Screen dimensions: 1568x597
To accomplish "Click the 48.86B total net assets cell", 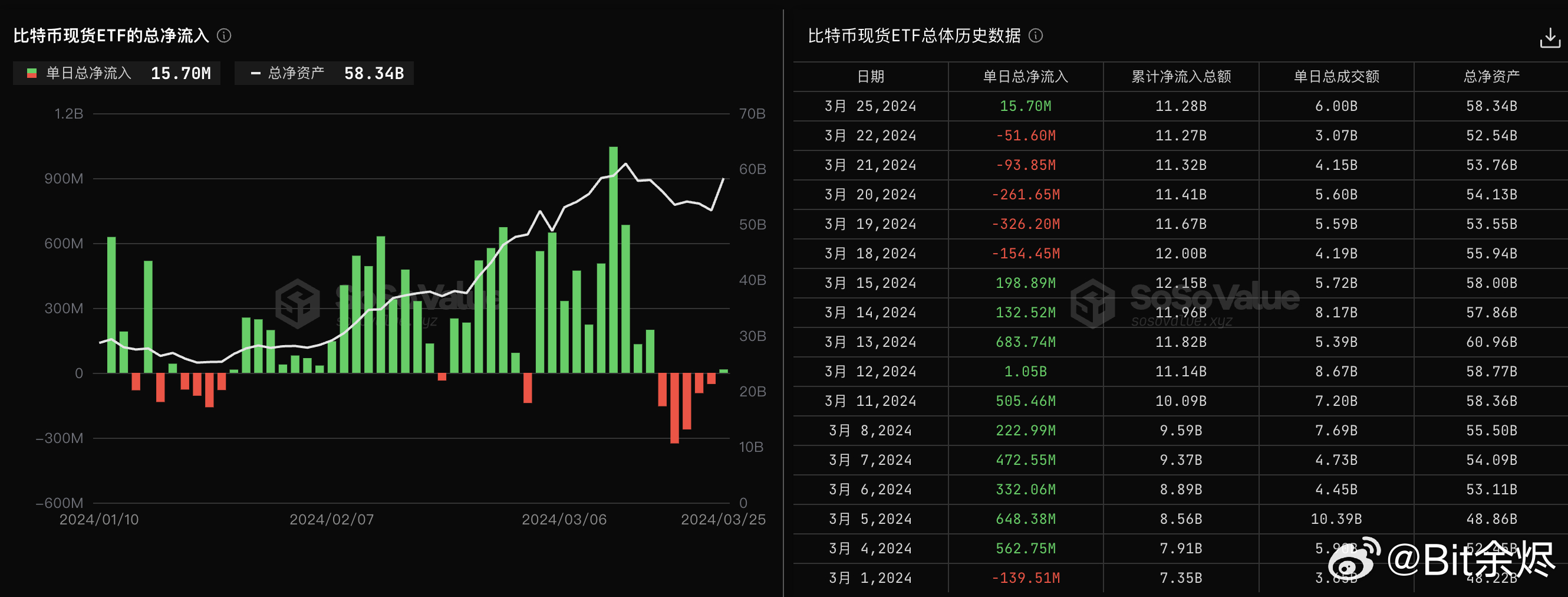I will tap(1491, 520).
